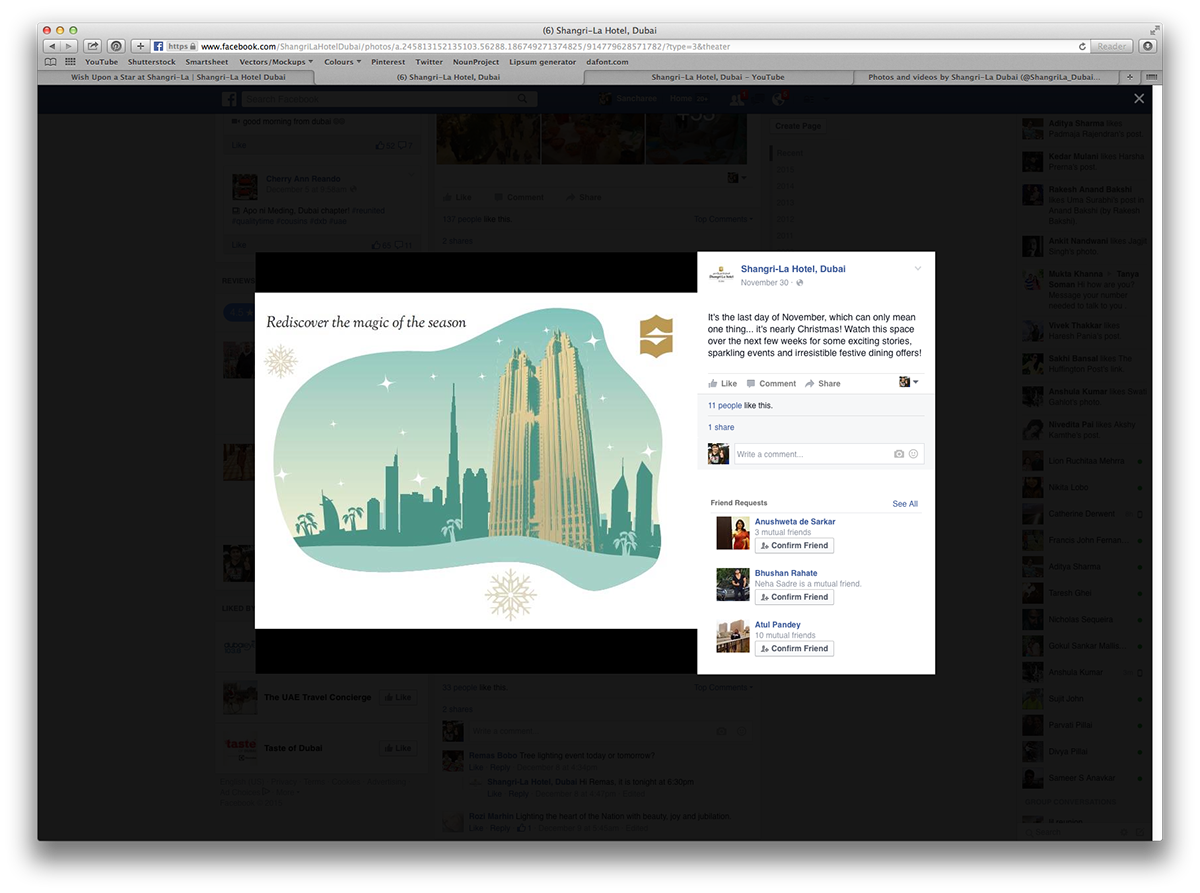The width and height of the screenshot is (1200, 893).
Task: Expand the post options chevron
Action: [918, 268]
